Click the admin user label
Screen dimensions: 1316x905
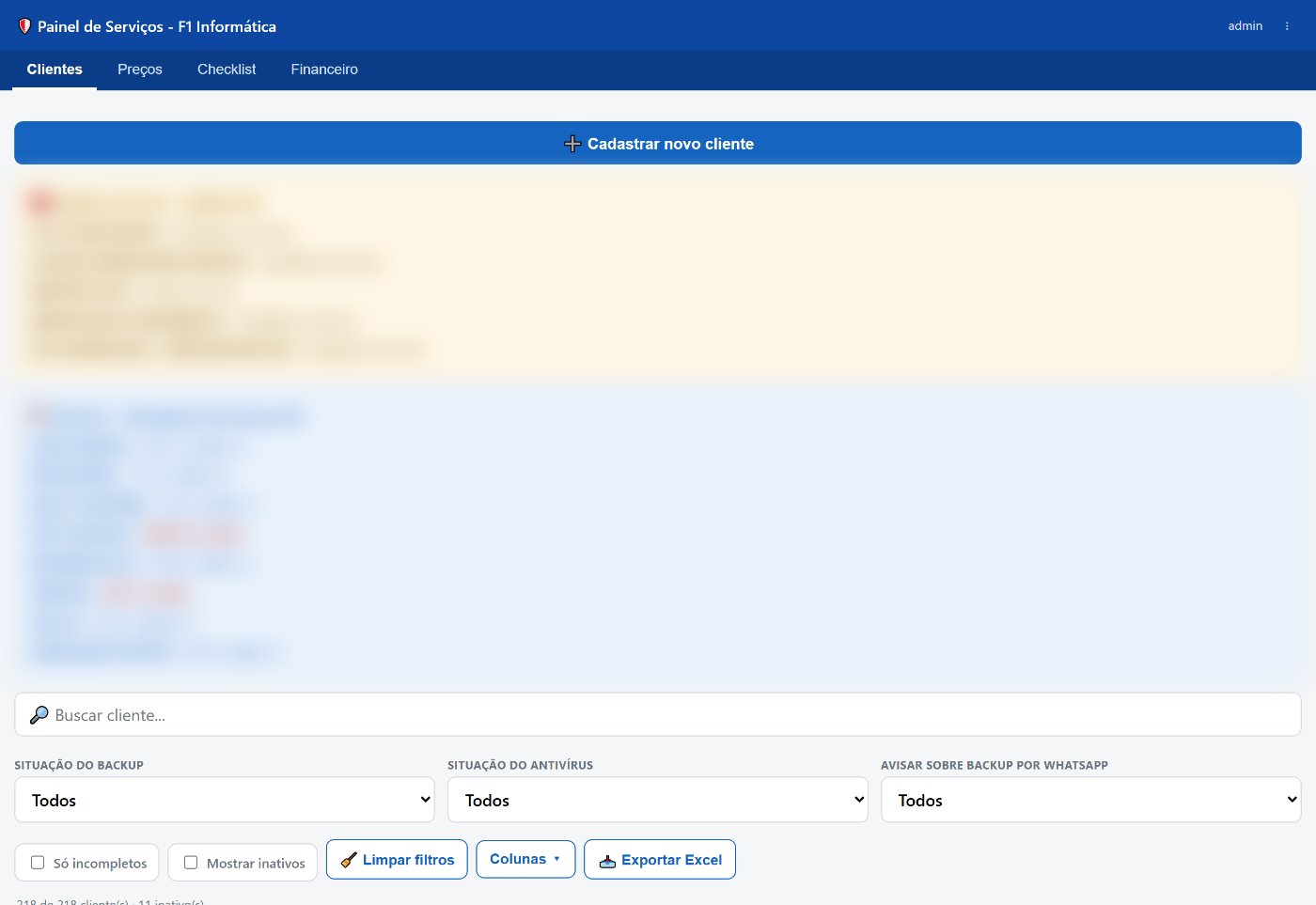coord(1245,26)
